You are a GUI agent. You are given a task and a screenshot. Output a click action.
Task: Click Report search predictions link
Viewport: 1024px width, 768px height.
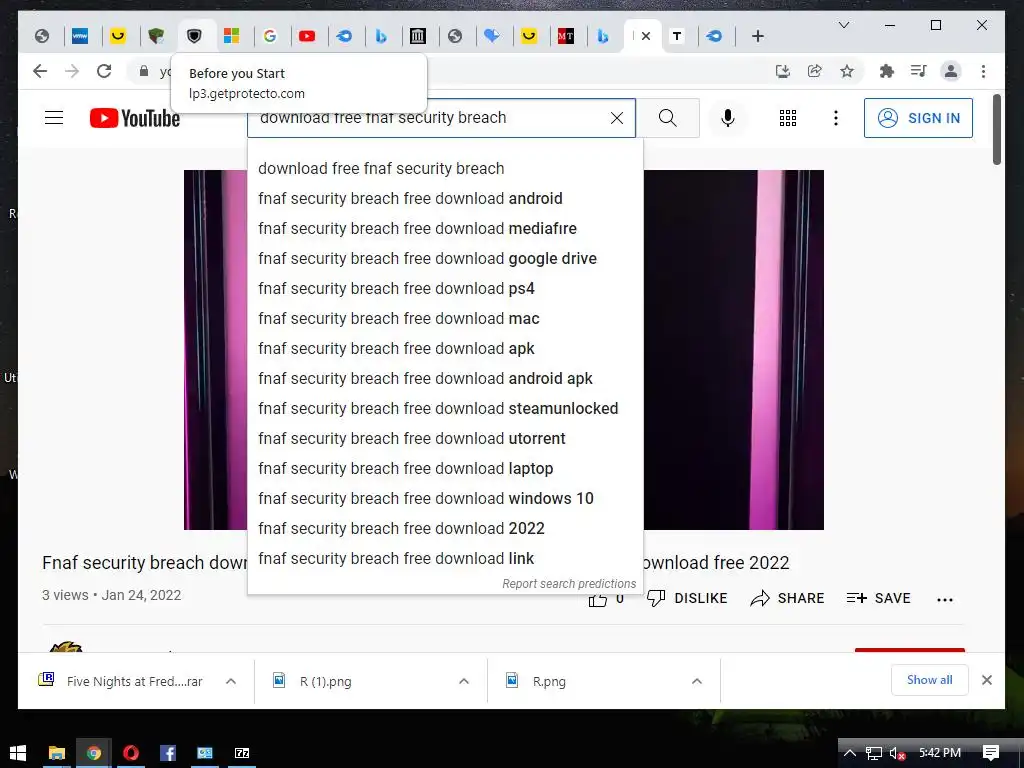point(569,584)
